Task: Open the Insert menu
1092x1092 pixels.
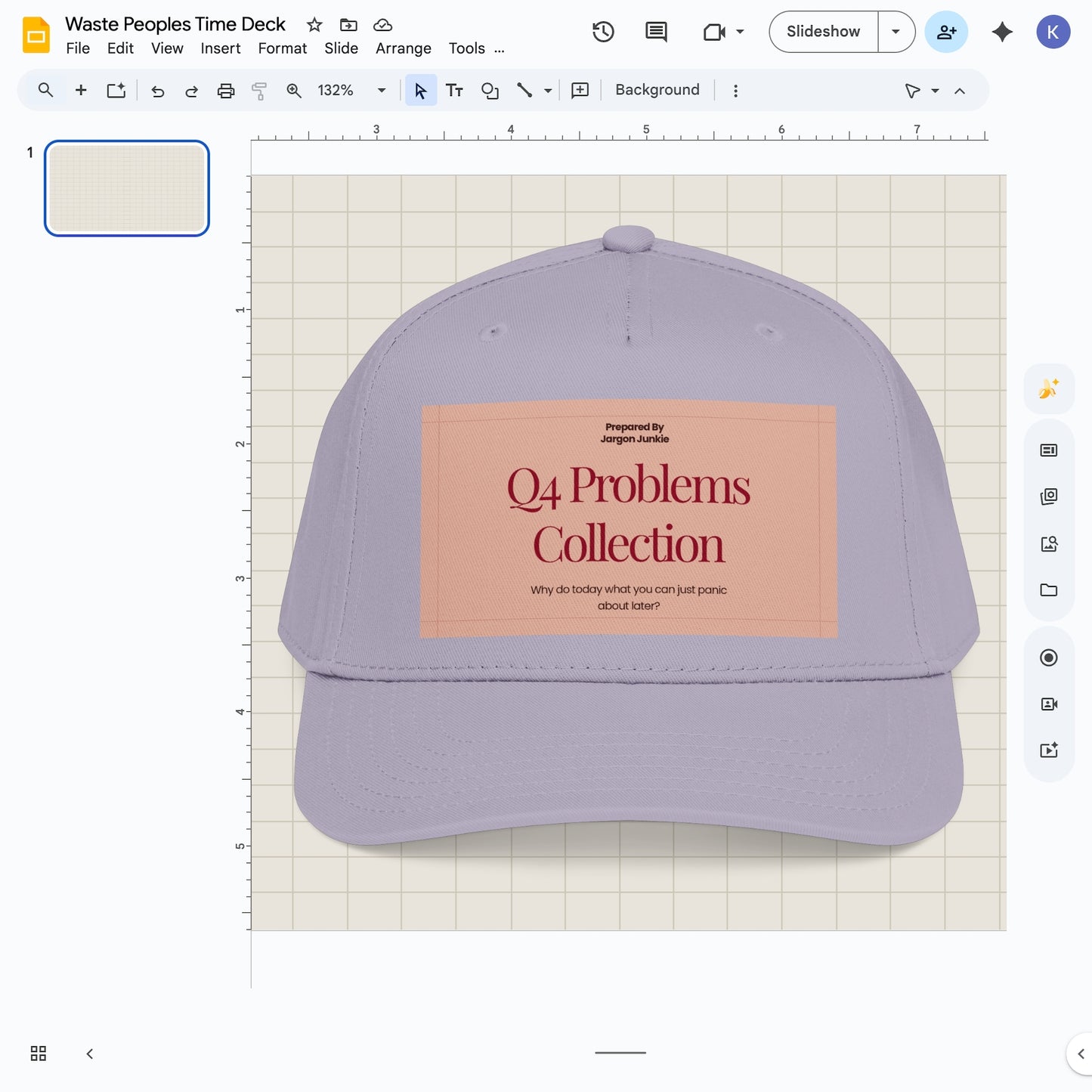Action: point(221,48)
